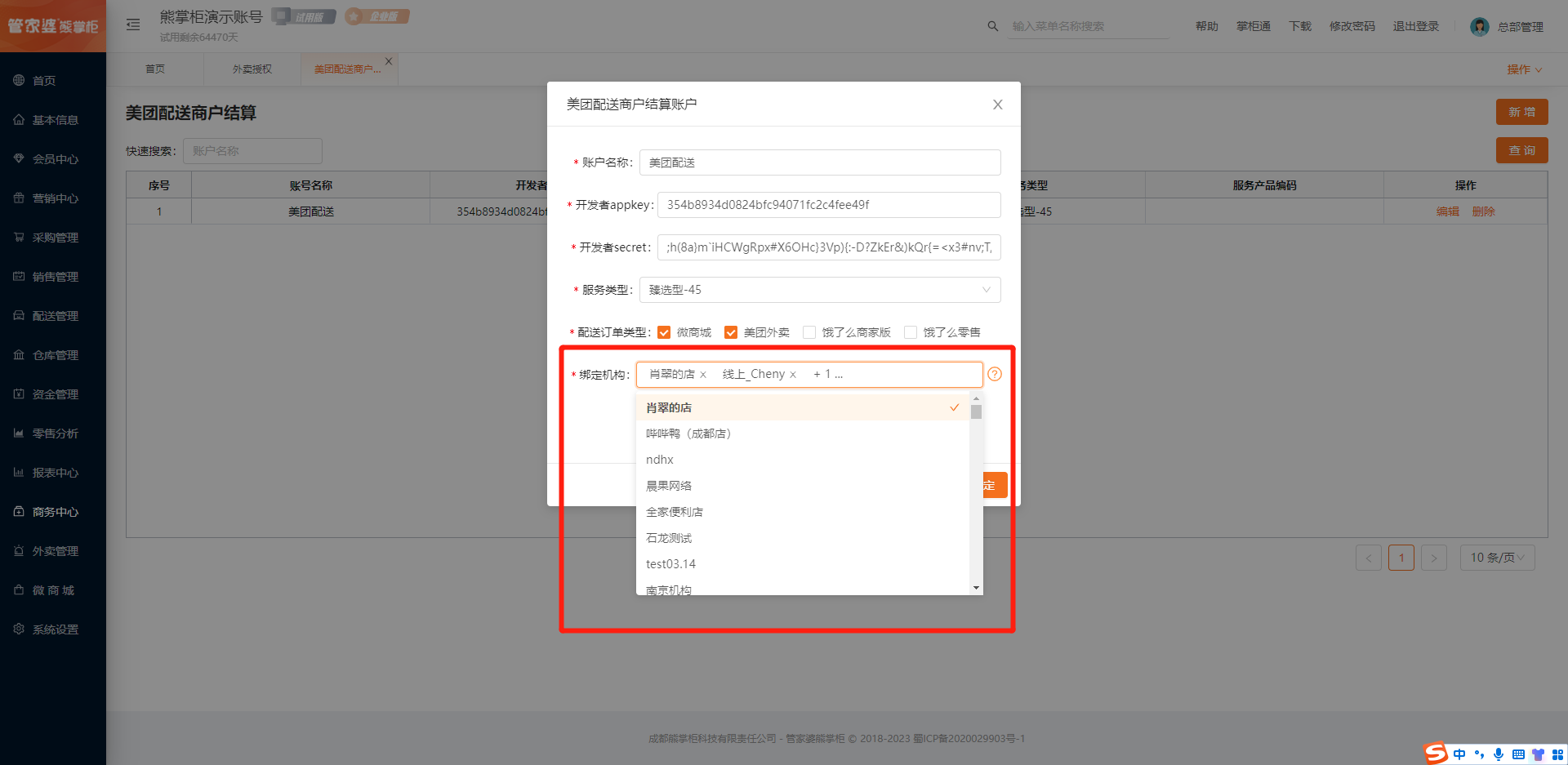This screenshot has height=765, width=1568.
Task: Click the 修改密码 link
Action: pos(1352,26)
